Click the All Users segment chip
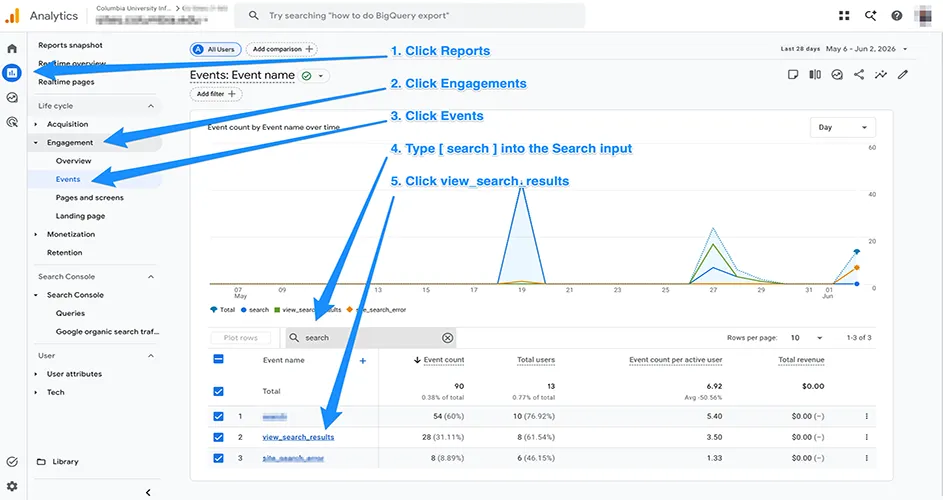Viewport: 943px width, 500px height. coord(216,49)
